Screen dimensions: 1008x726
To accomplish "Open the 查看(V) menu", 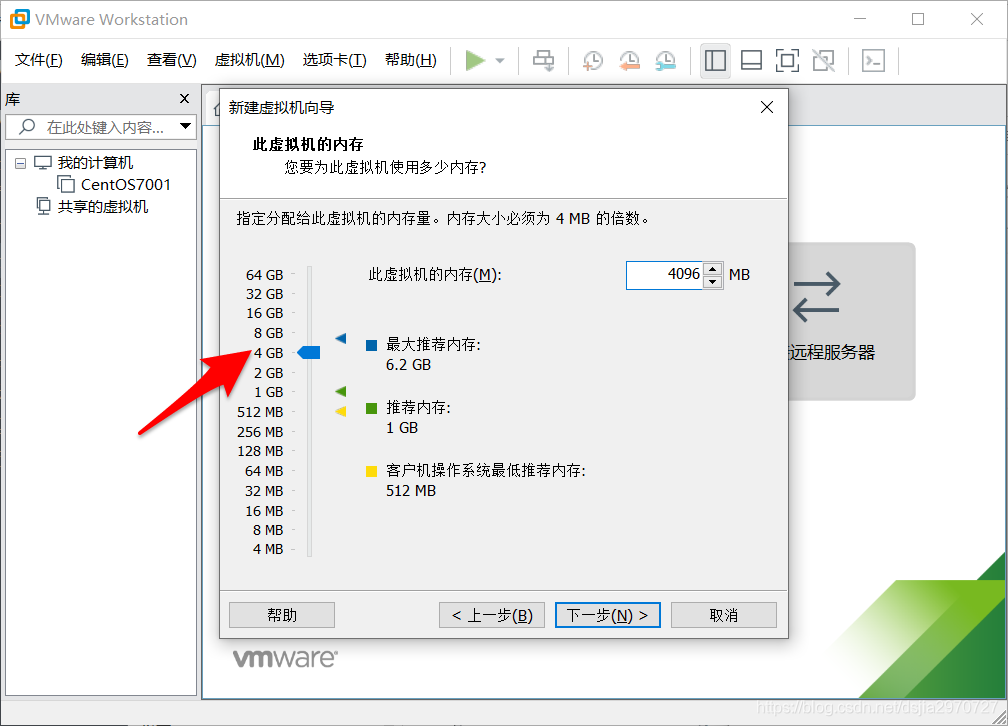I will coord(171,60).
